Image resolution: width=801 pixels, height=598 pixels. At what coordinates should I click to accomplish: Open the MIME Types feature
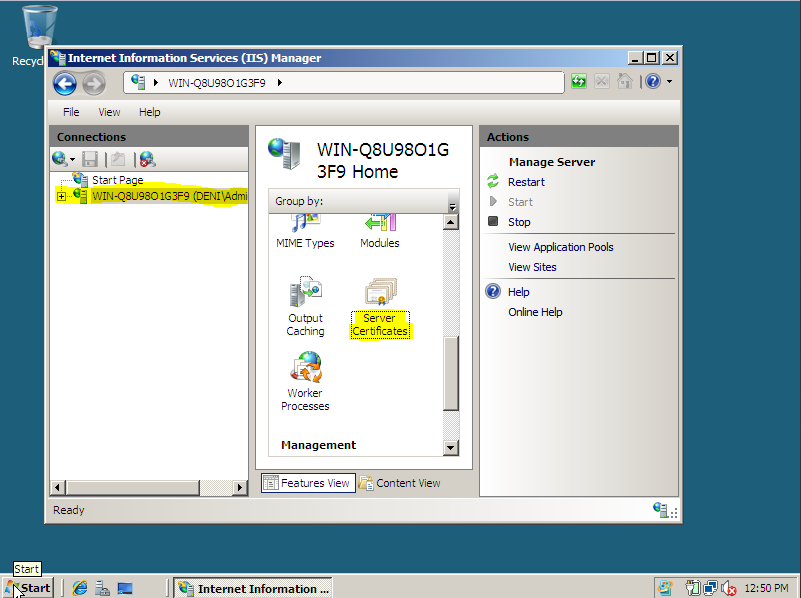(x=305, y=231)
